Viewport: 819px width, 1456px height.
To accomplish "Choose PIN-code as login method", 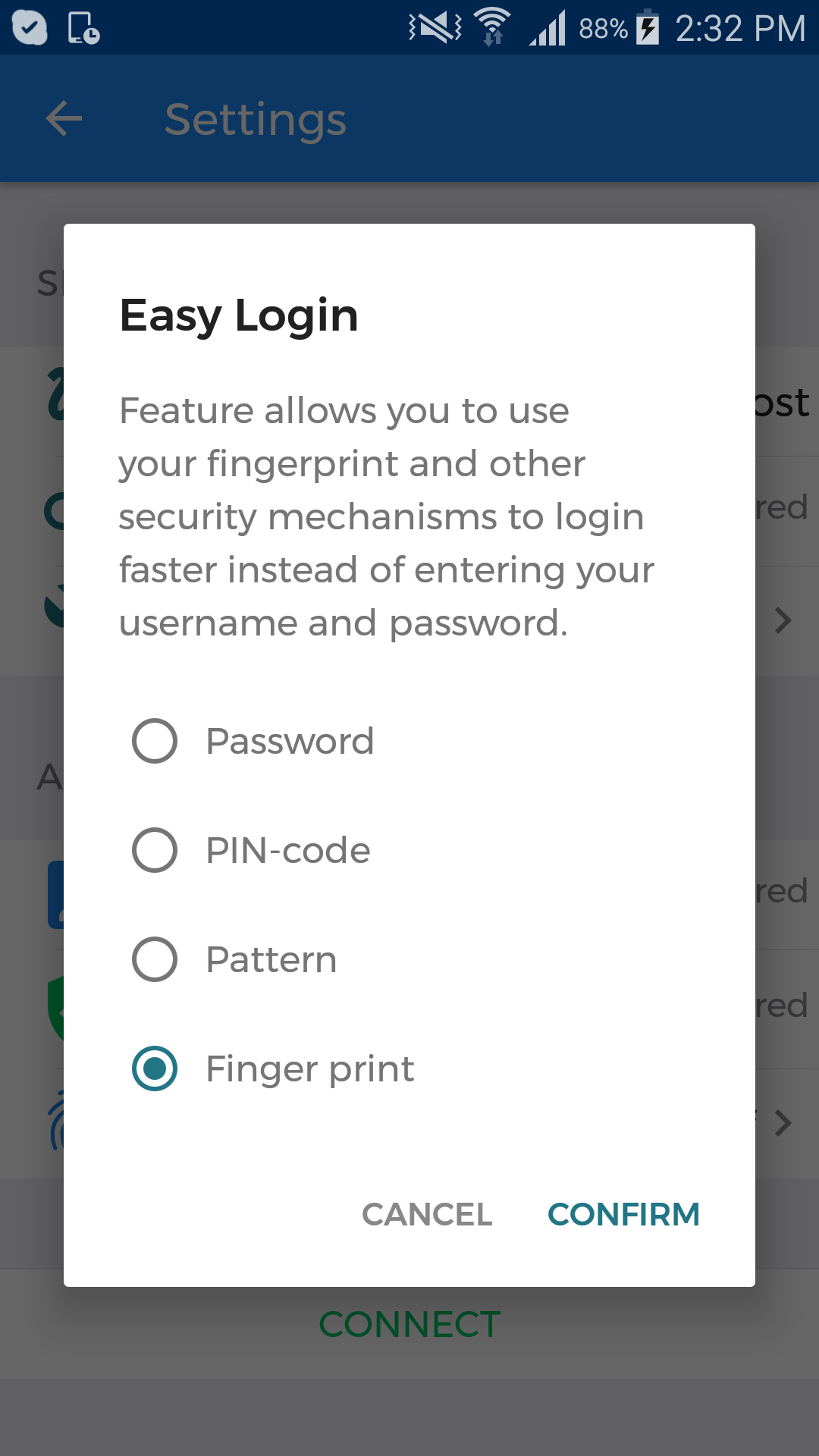I will (x=252, y=850).
